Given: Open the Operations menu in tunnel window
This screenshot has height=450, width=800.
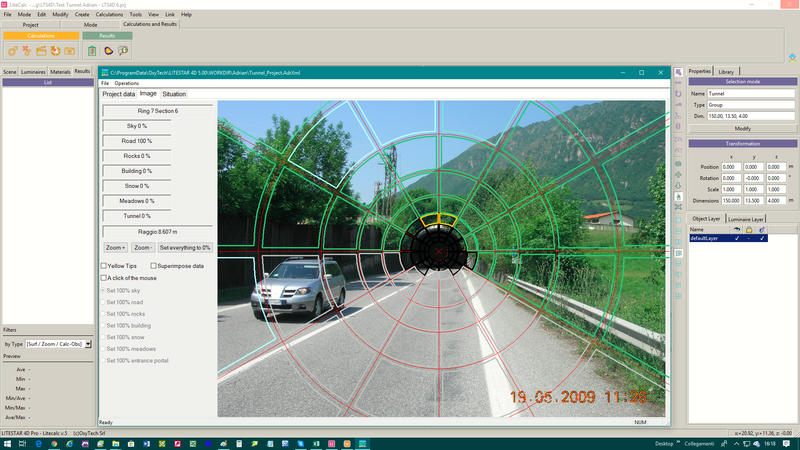Looking at the screenshot, I should coord(126,83).
